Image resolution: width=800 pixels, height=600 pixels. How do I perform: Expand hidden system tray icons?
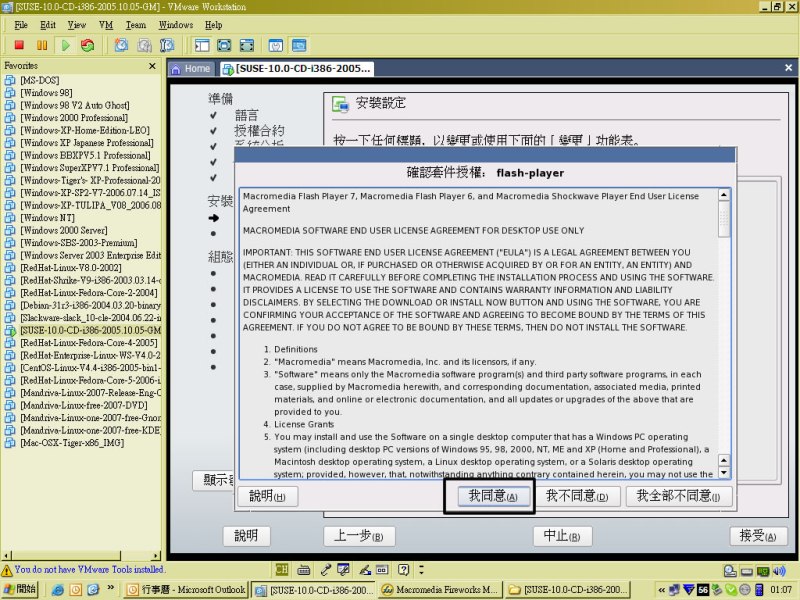(x=662, y=590)
